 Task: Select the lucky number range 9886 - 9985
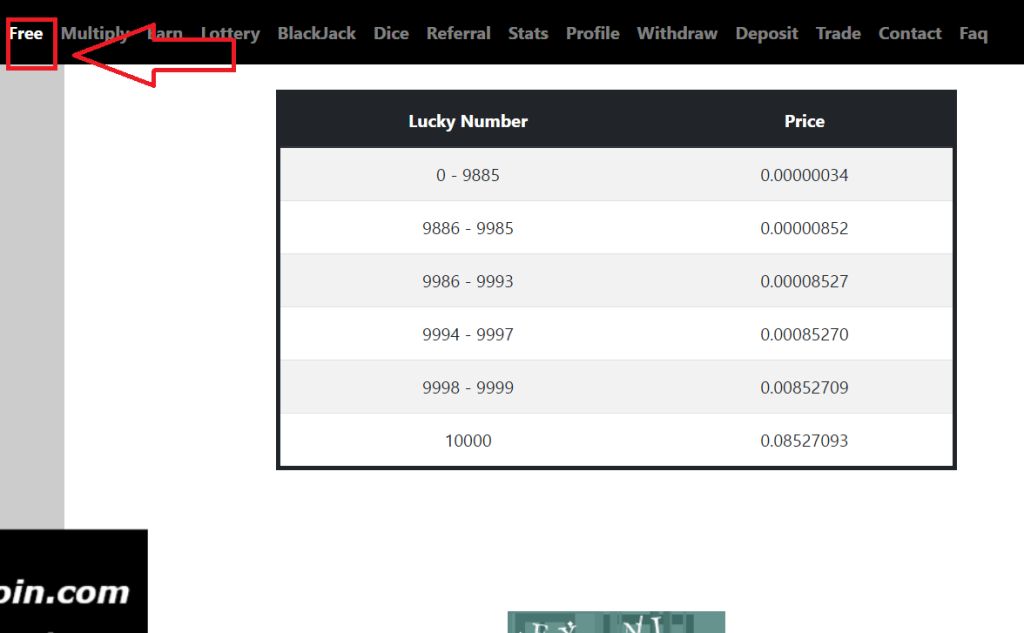pyautogui.click(x=468, y=228)
